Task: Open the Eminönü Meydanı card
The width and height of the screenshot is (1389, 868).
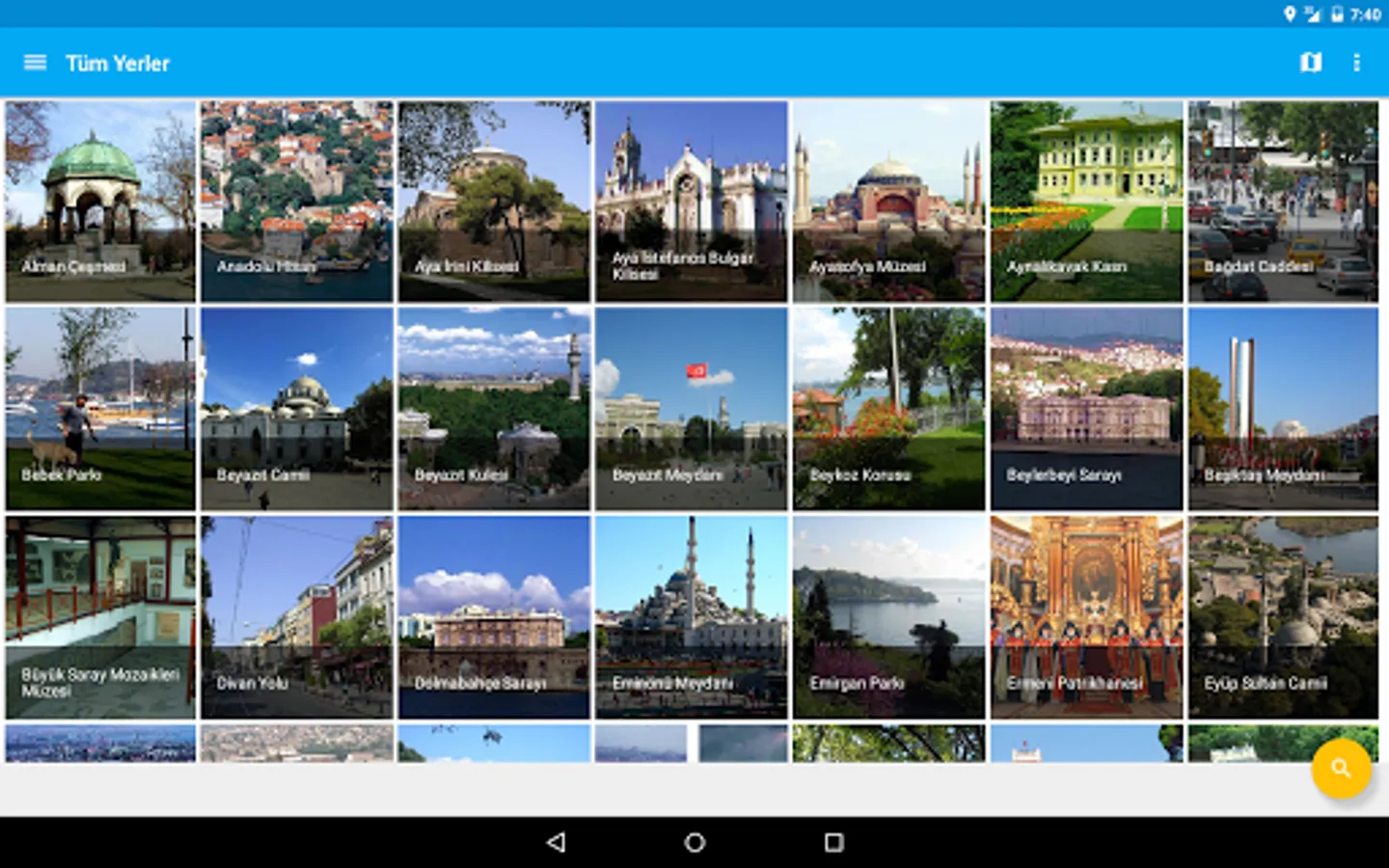Action: pos(692,617)
